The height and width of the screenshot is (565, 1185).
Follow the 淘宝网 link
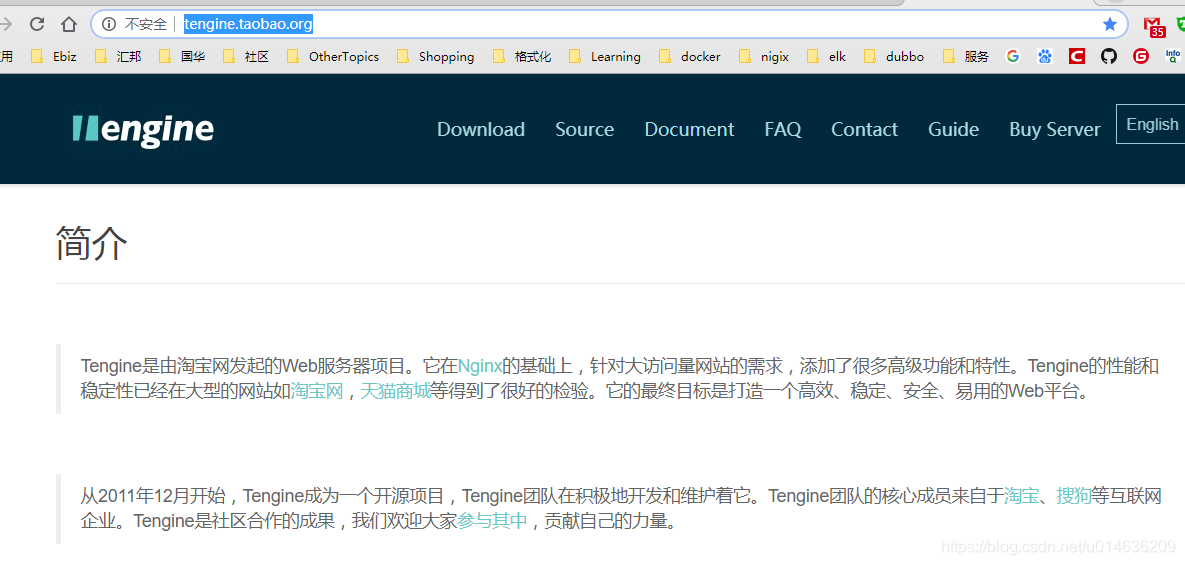(317, 391)
